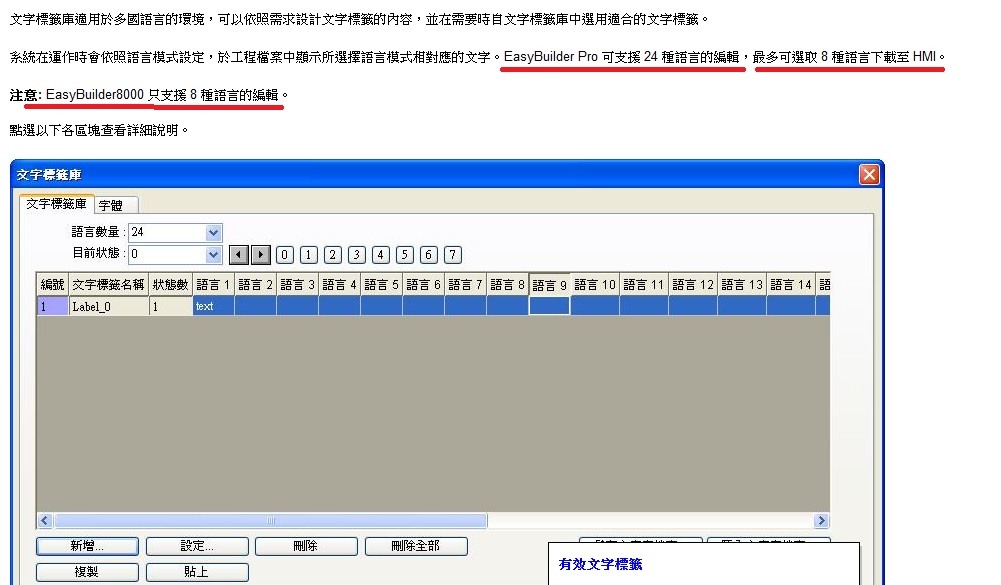The width and height of the screenshot is (1001, 585).
Task: Click the next state arrow button
Action: pyautogui.click(x=261, y=255)
